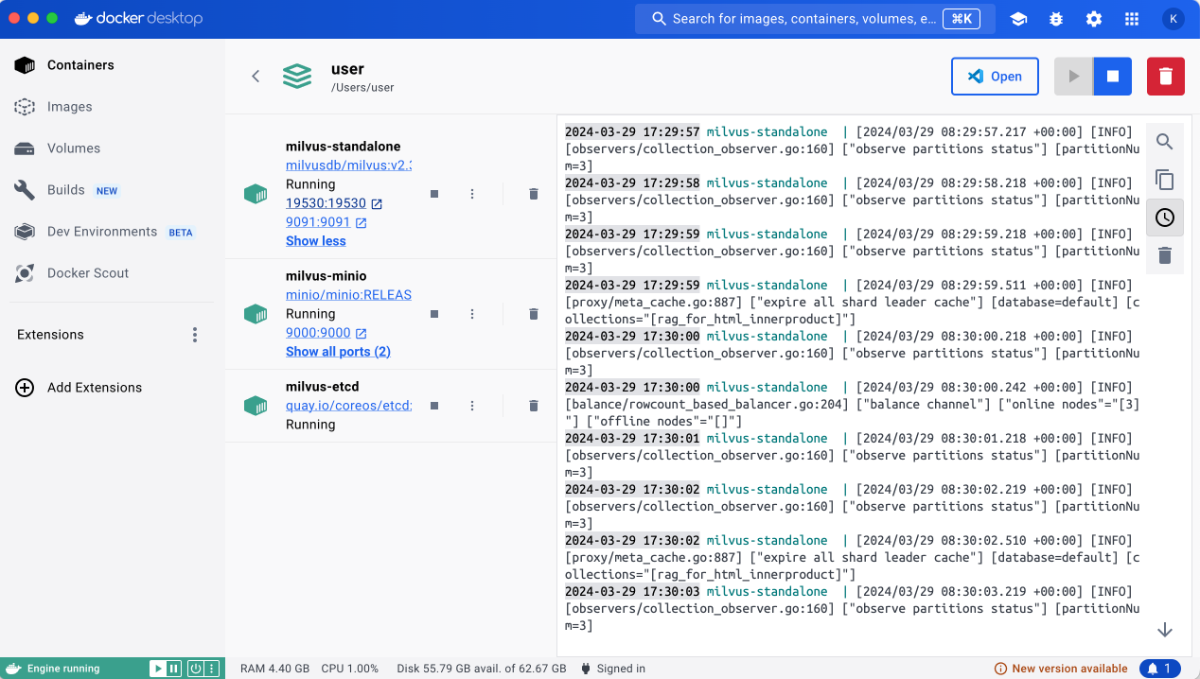Delete the milvus-standalone container
1200x679 pixels.
533,194
